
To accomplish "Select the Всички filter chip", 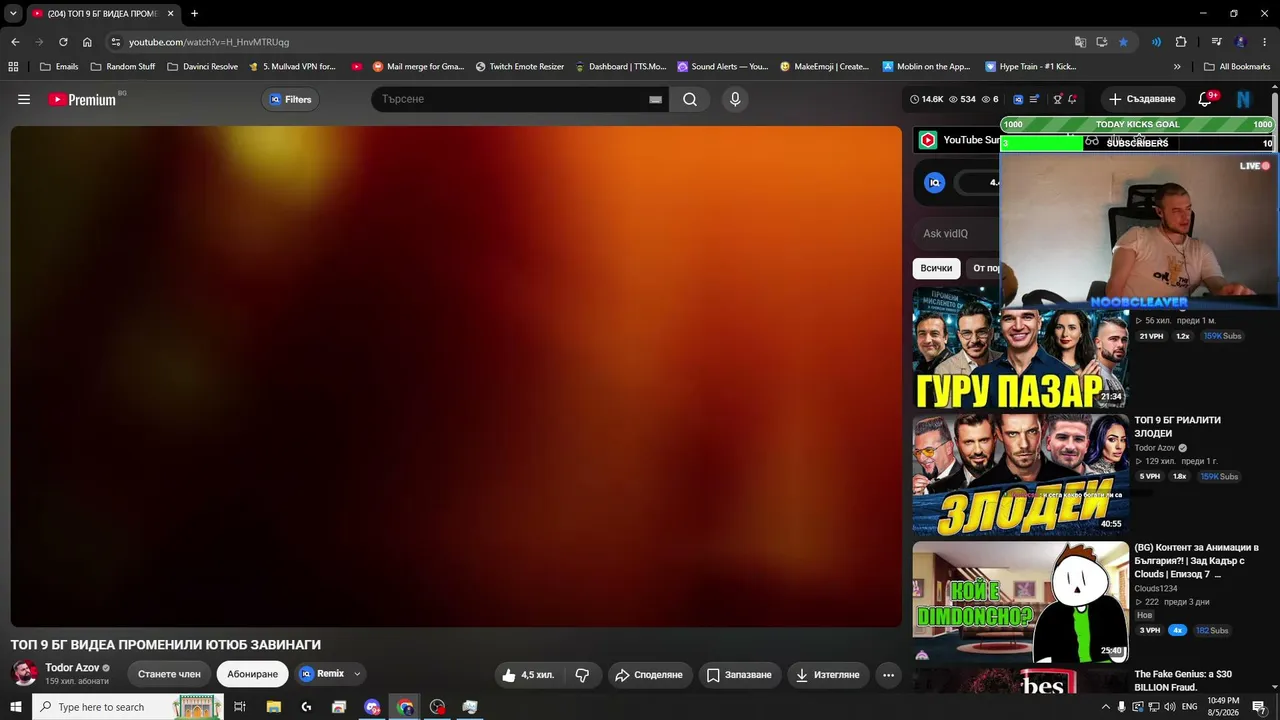I will [936, 268].
